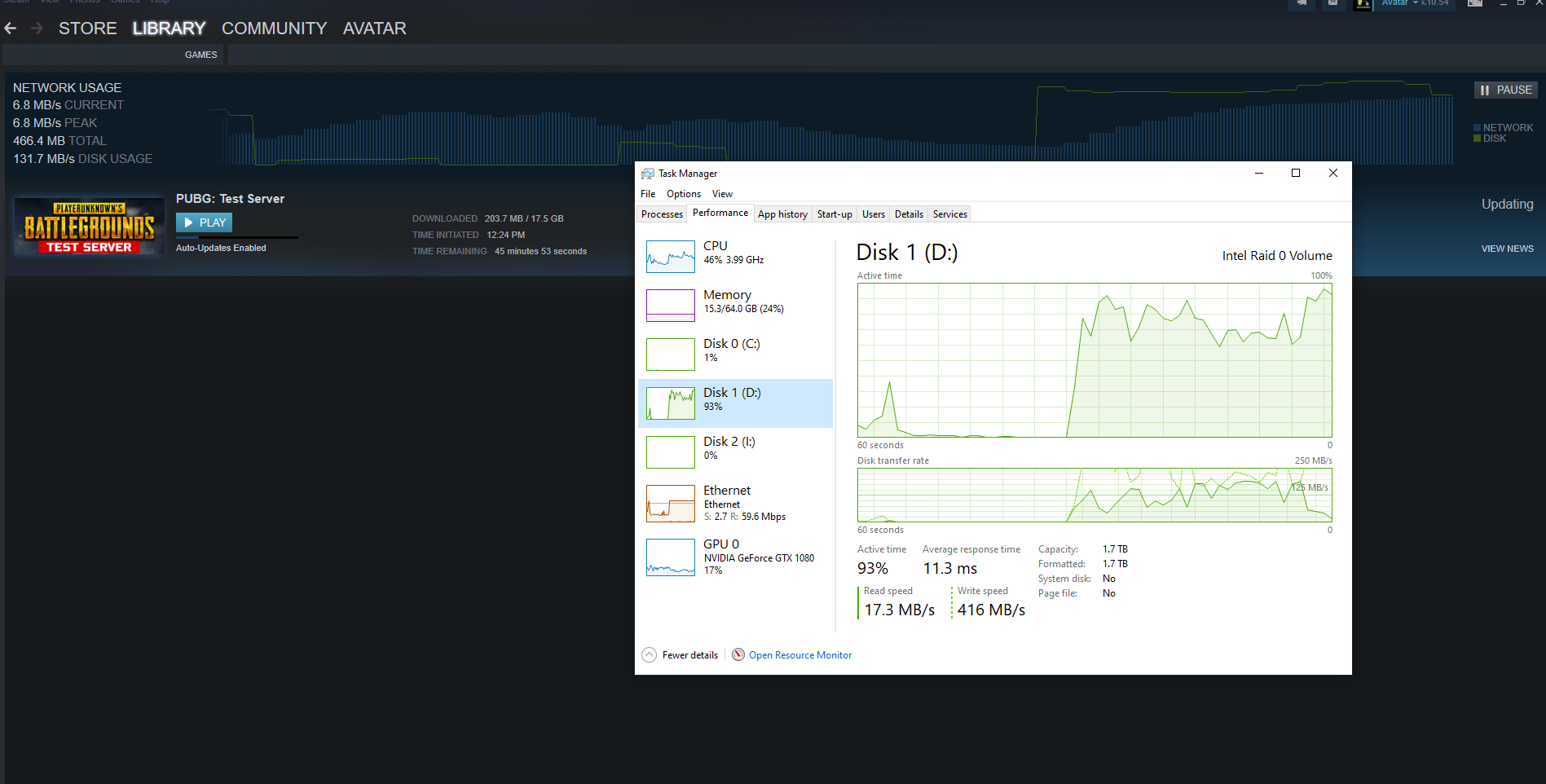Click the Disk transfer rate graph
1546x784 pixels.
click(x=1095, y=495)
